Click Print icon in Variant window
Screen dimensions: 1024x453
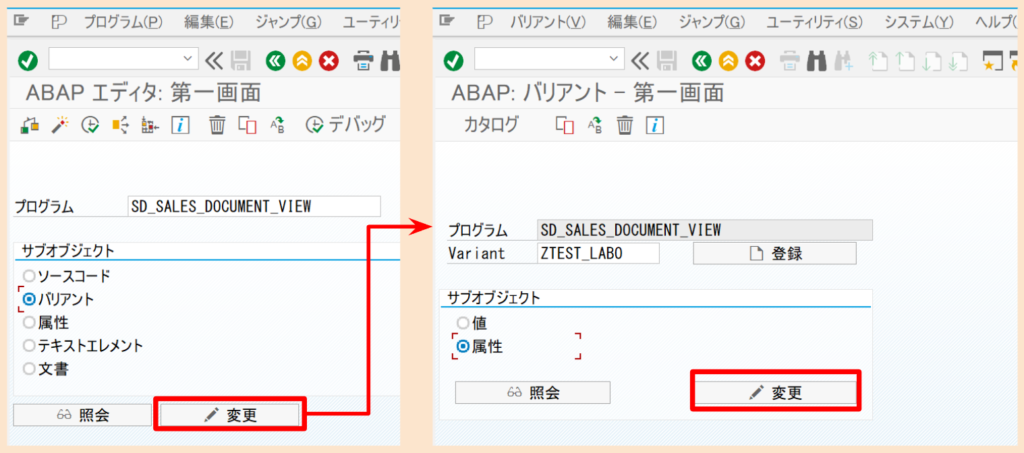(x=790, y=61)
